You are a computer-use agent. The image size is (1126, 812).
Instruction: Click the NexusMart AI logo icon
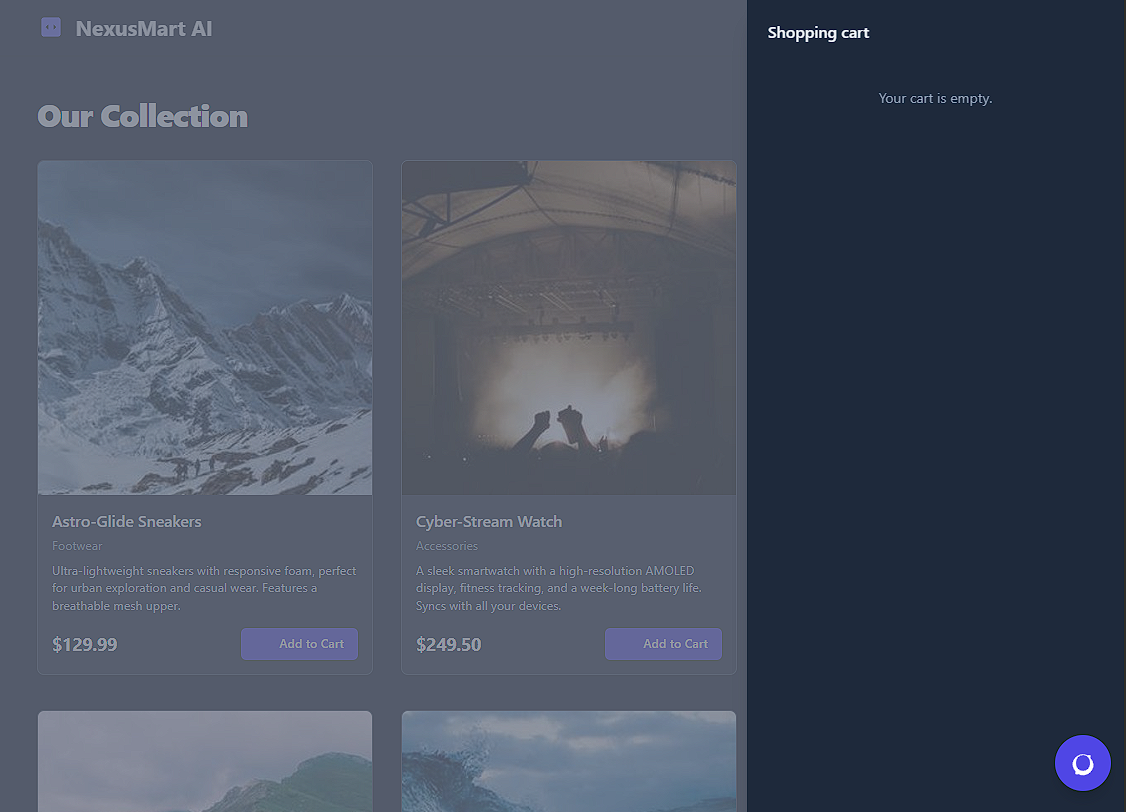pyautogui.click(x=51, y=28)
